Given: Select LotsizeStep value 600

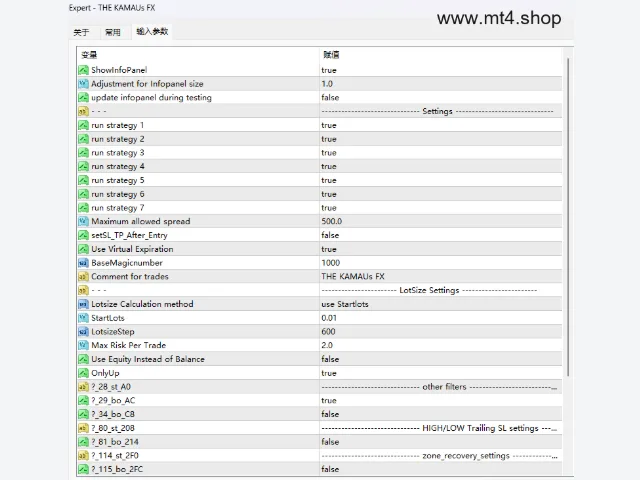Looking at the screenshot, I should [328, 332].
